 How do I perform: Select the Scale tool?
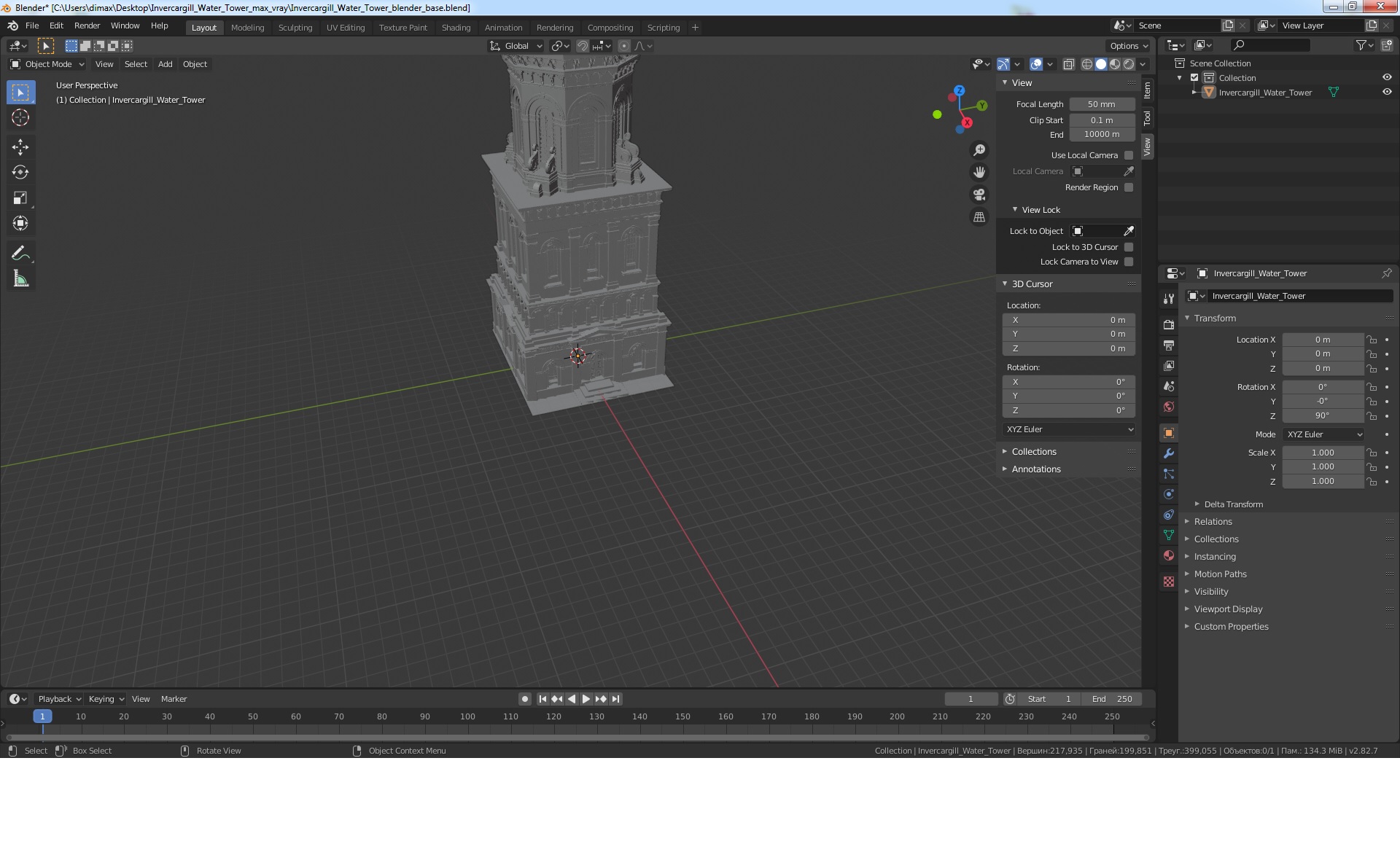[20, 198]
